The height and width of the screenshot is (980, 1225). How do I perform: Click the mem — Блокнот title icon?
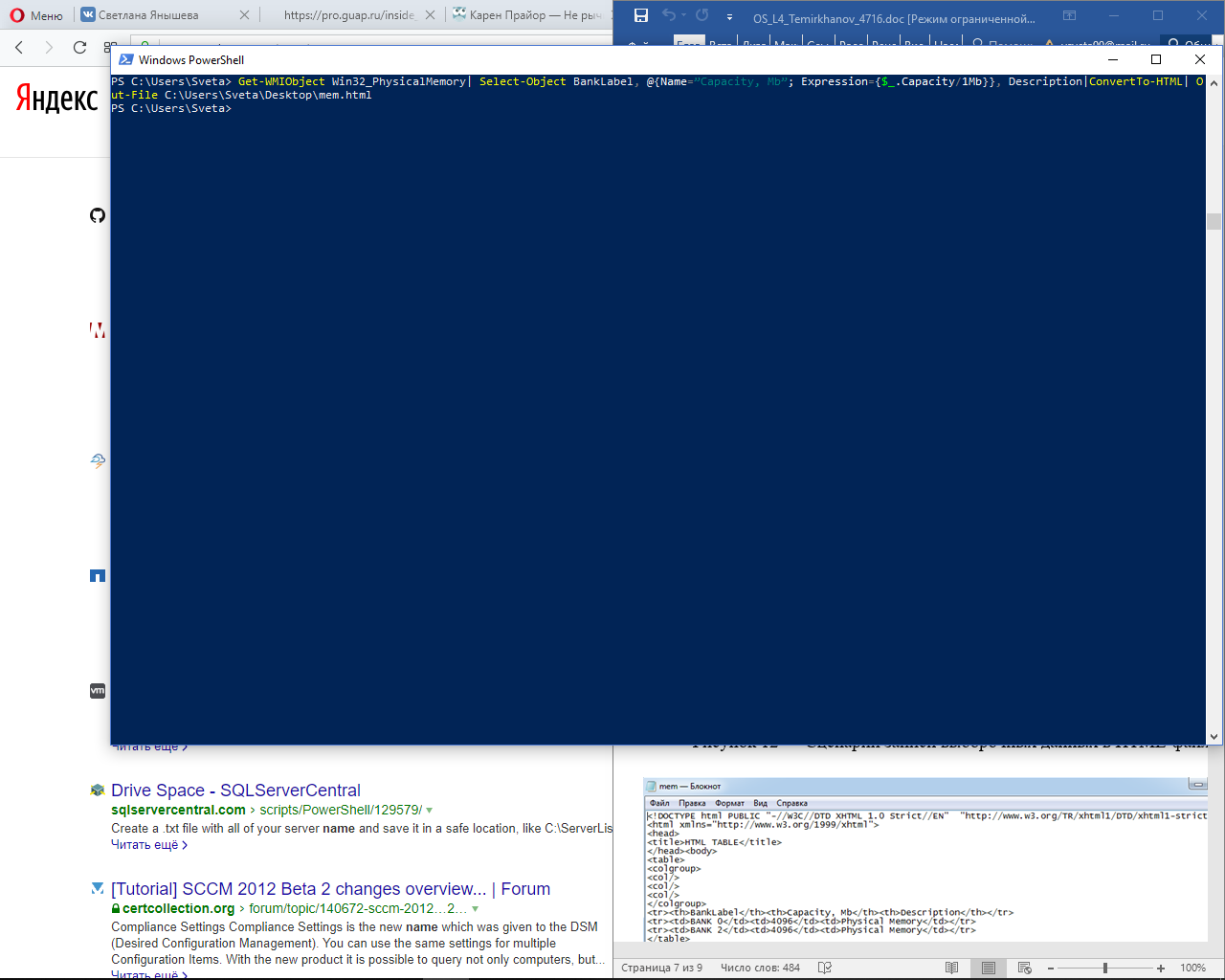[651, 786]
